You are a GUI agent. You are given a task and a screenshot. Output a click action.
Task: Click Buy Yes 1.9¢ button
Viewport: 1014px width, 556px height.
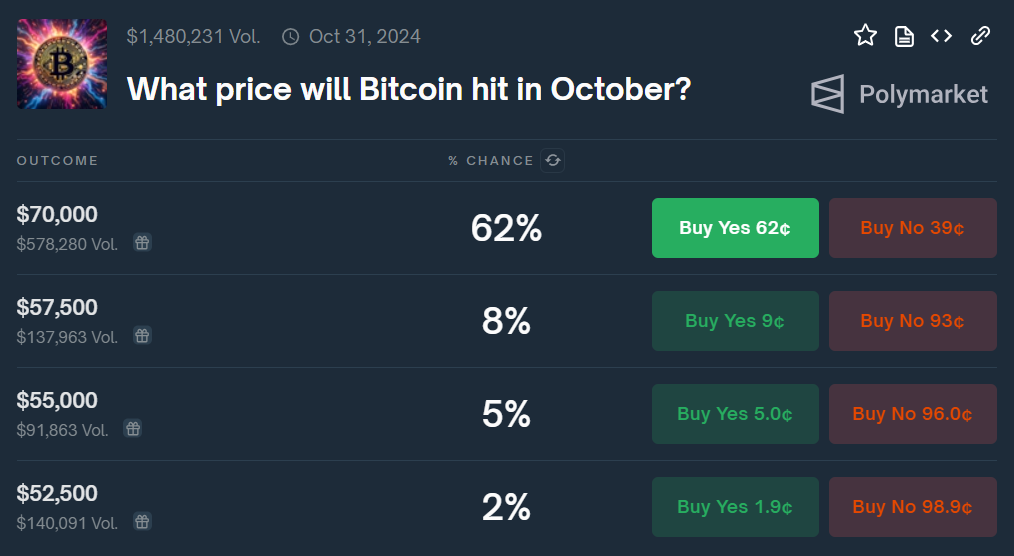[735, 507]
